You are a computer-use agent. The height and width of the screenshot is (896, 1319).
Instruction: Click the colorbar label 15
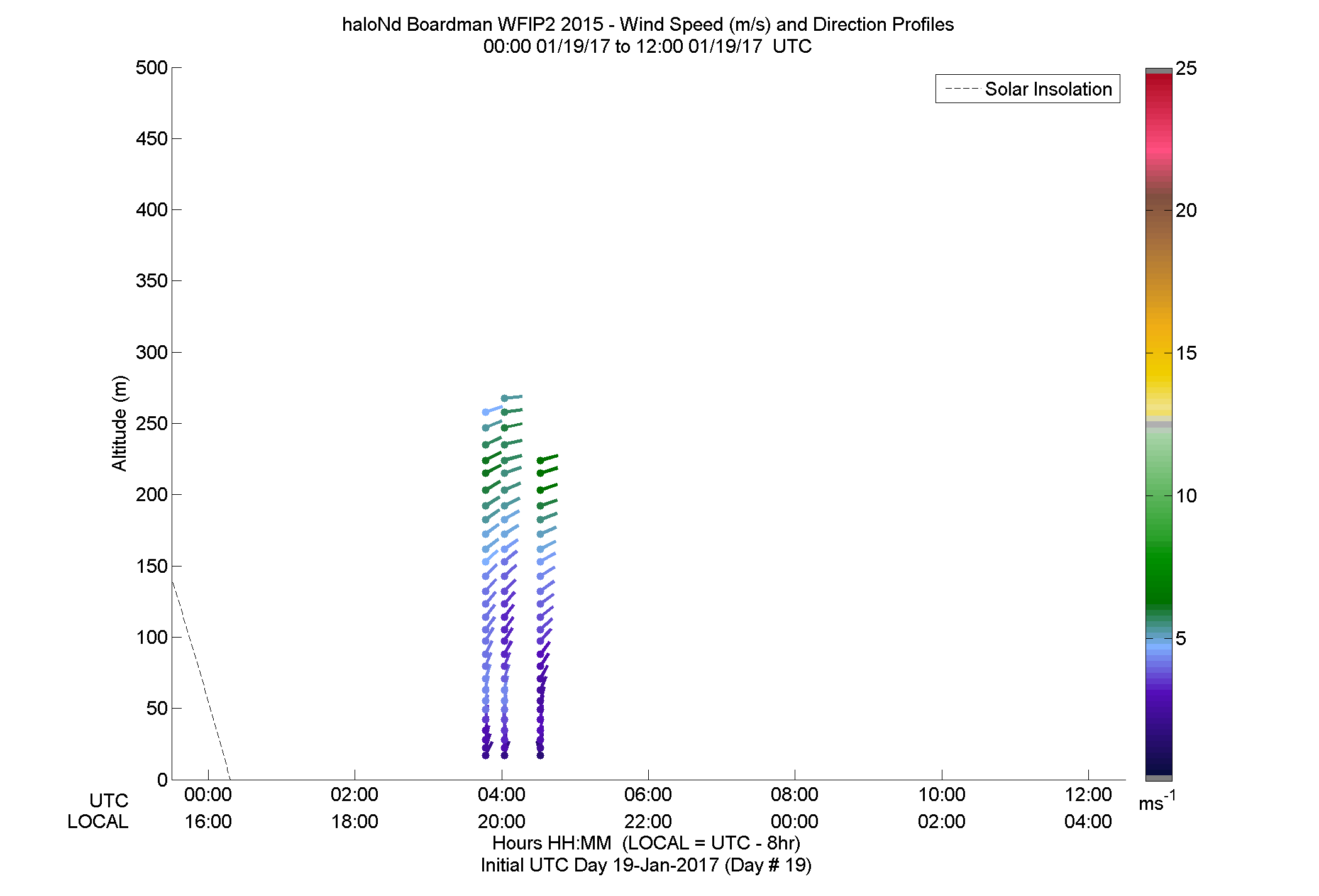coord(1186,353)
